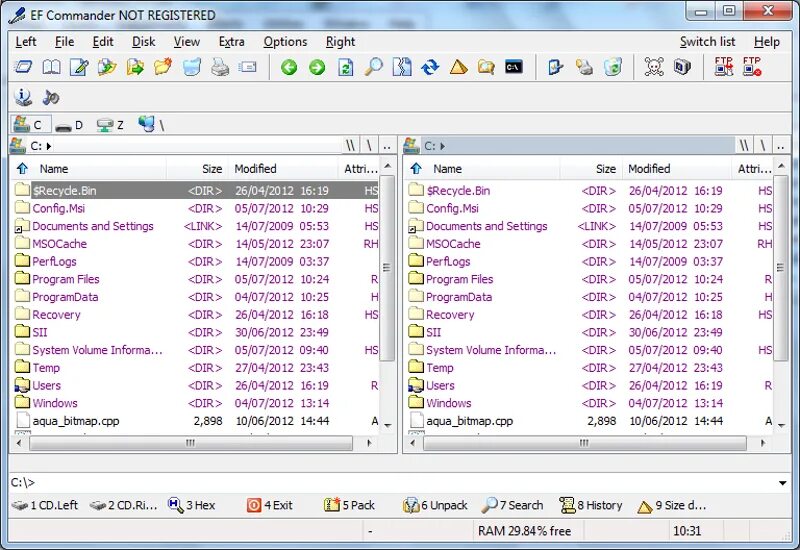
Task: Click the refresh document icon in toolbar
Action: (345, 67)
